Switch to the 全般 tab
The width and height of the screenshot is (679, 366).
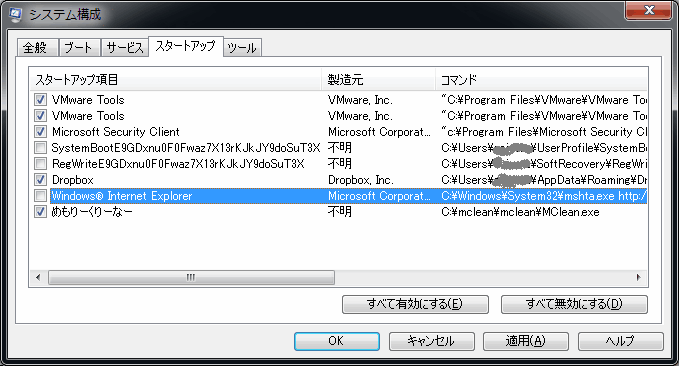coord(37,48)
